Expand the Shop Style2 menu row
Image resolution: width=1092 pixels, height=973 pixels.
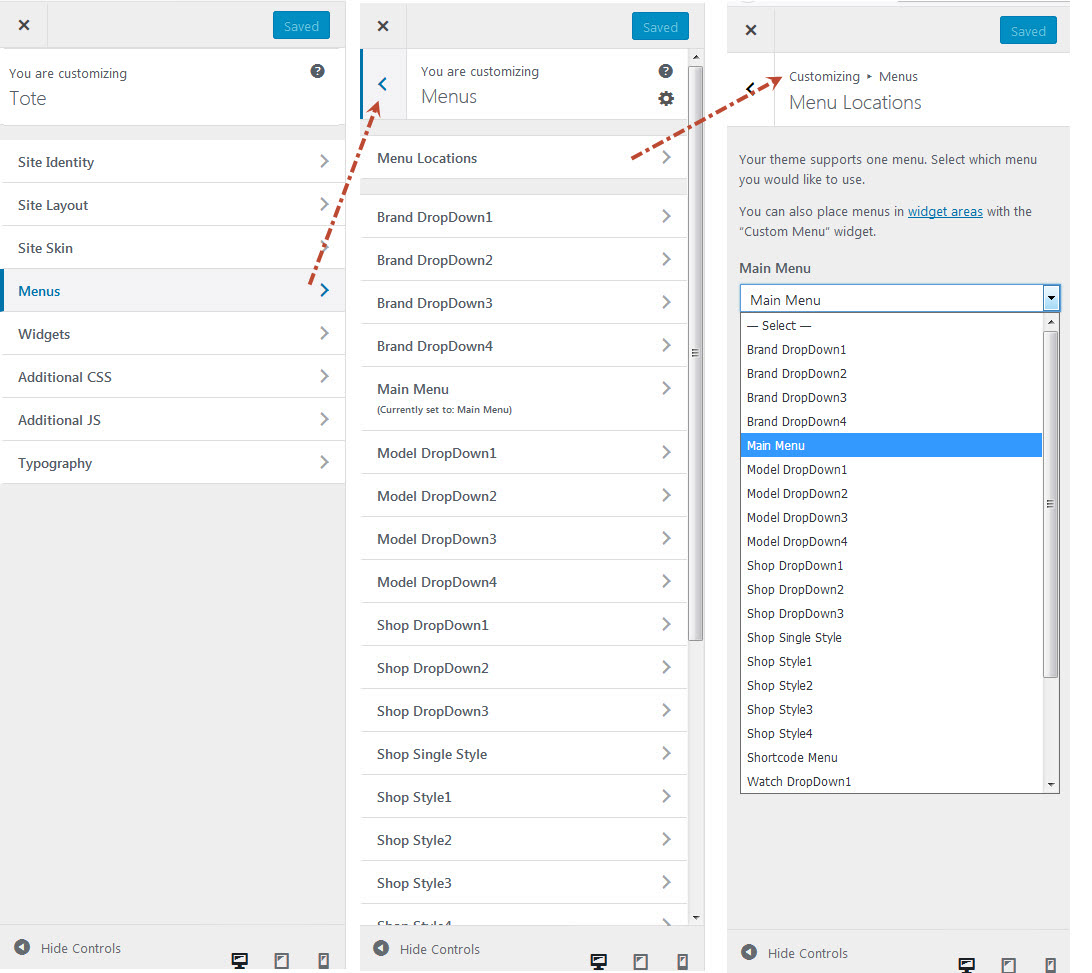click(524, 840)
